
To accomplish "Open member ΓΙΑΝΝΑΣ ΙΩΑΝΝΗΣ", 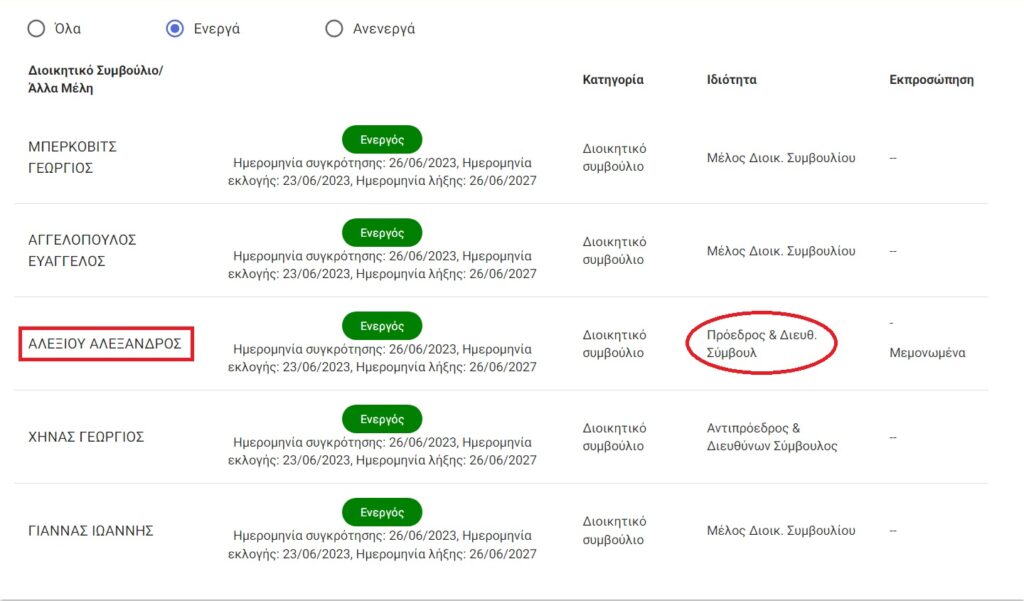I will [90, 530].
